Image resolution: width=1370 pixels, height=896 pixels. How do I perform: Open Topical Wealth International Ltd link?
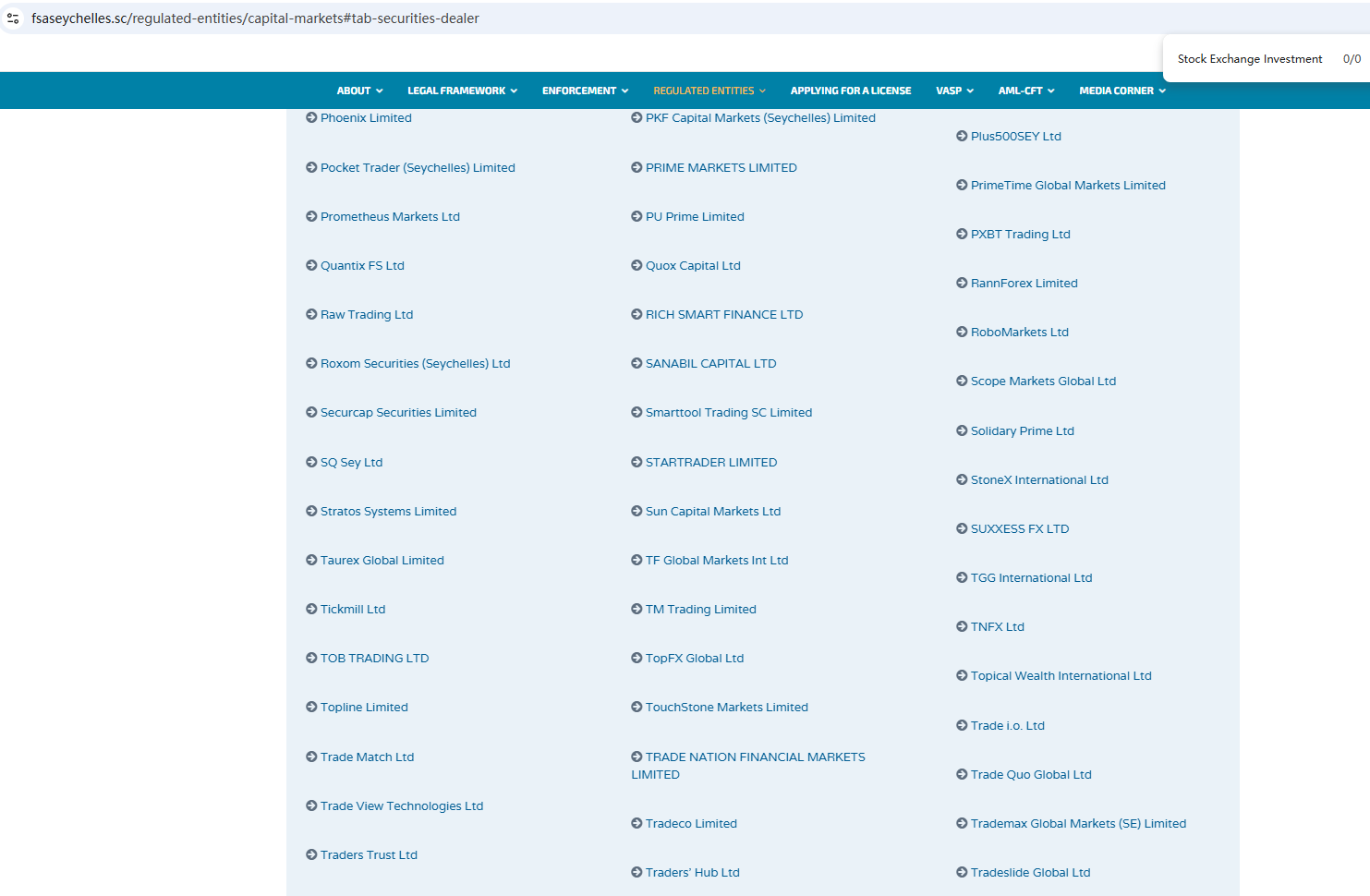[x=1061, y=675]
